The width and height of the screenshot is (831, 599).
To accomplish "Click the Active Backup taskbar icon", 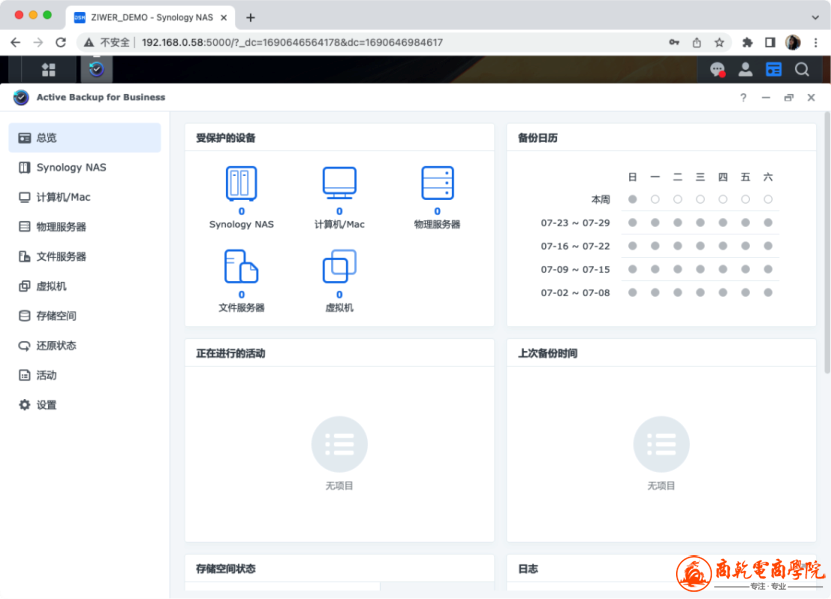I will tap(96, 69).
